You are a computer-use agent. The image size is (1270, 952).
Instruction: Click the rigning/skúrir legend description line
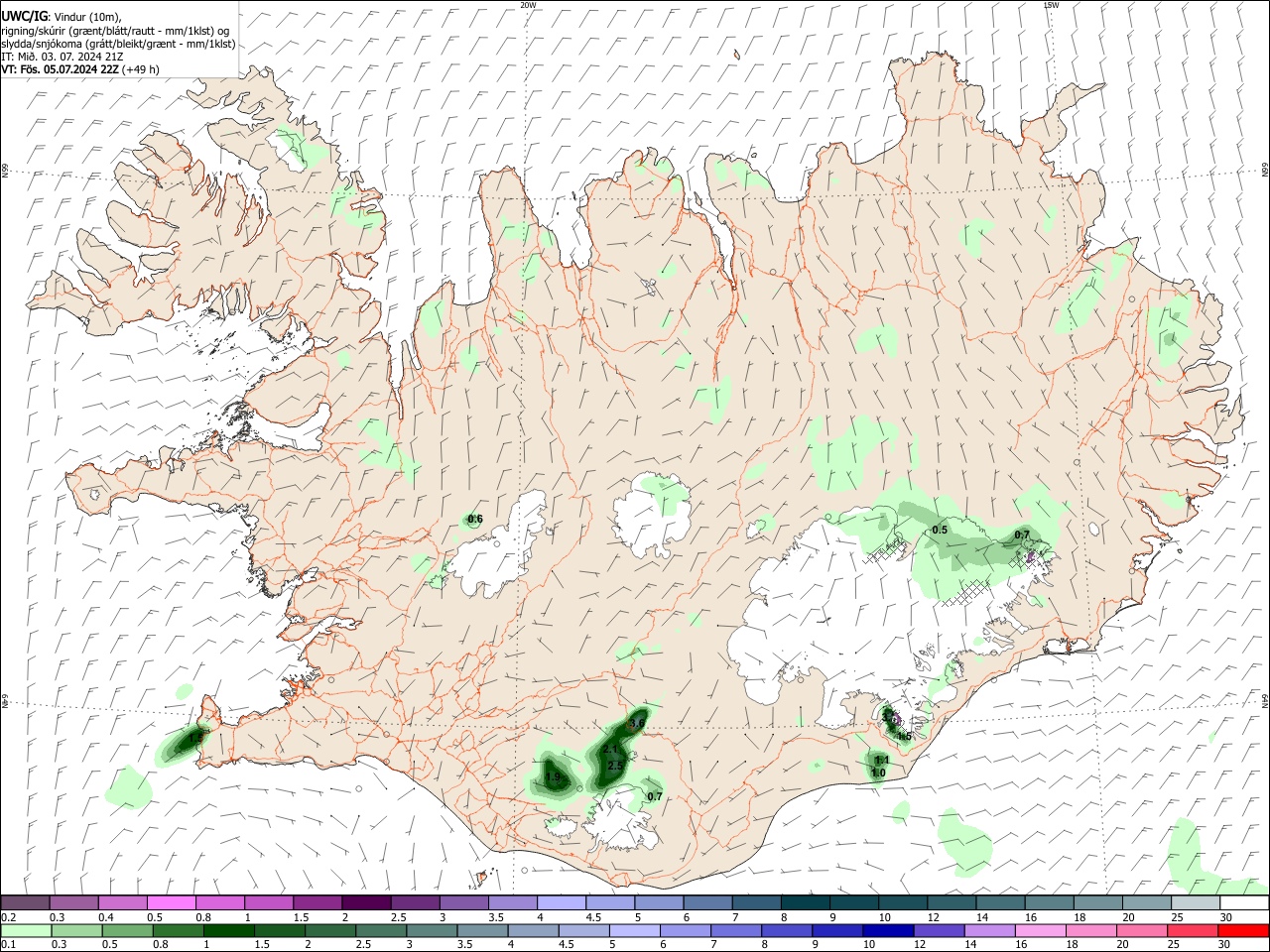[115, 30]
